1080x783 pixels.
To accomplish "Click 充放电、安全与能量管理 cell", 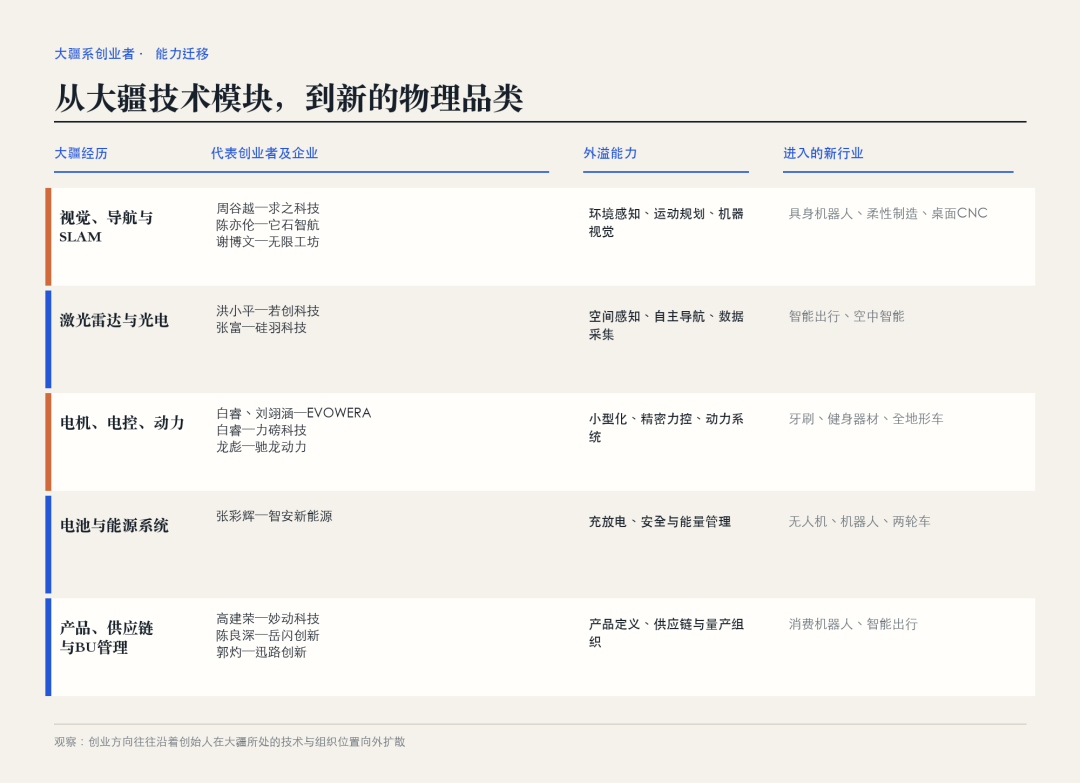I will tap(659, 521).
